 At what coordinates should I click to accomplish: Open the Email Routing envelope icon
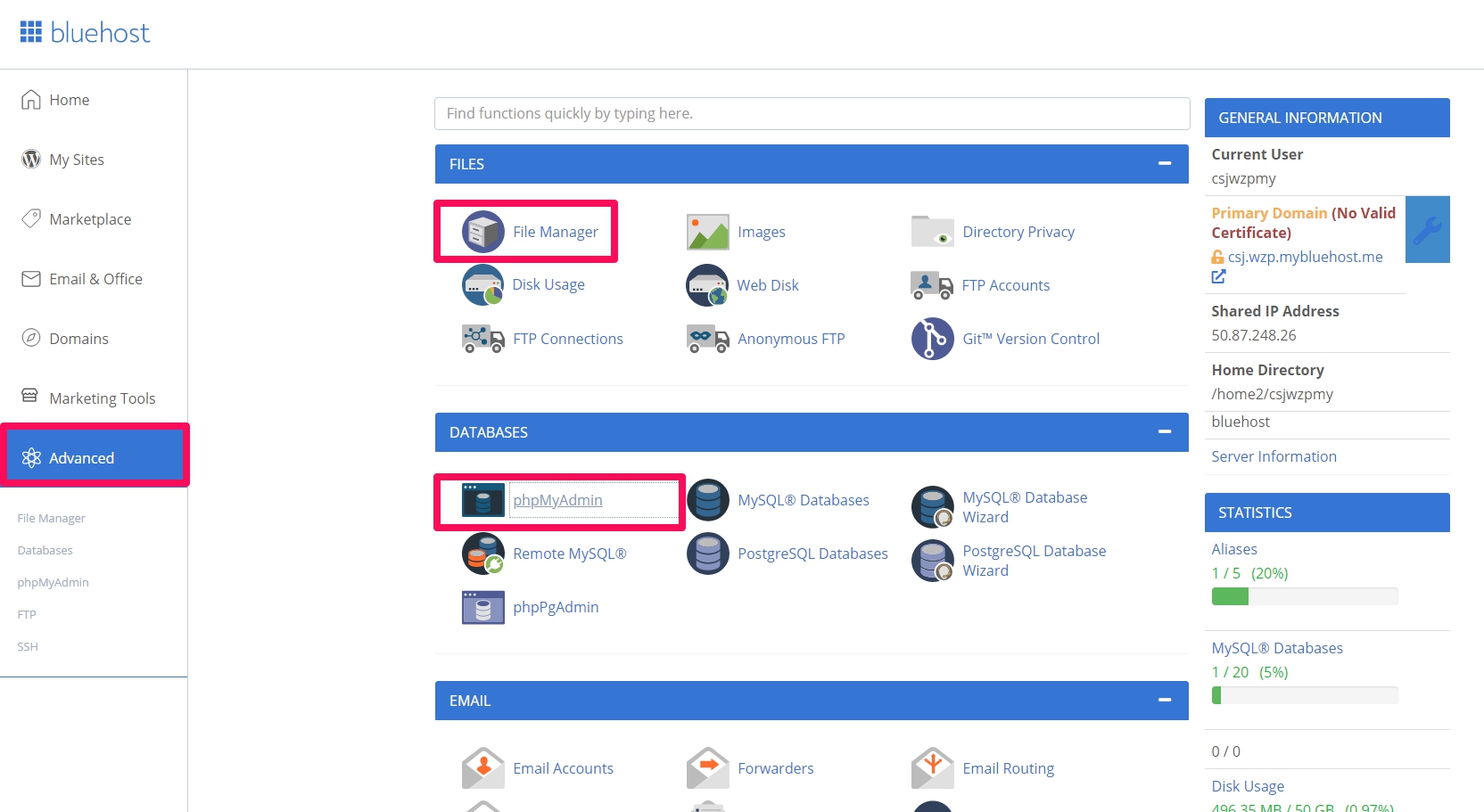point(933,768)
